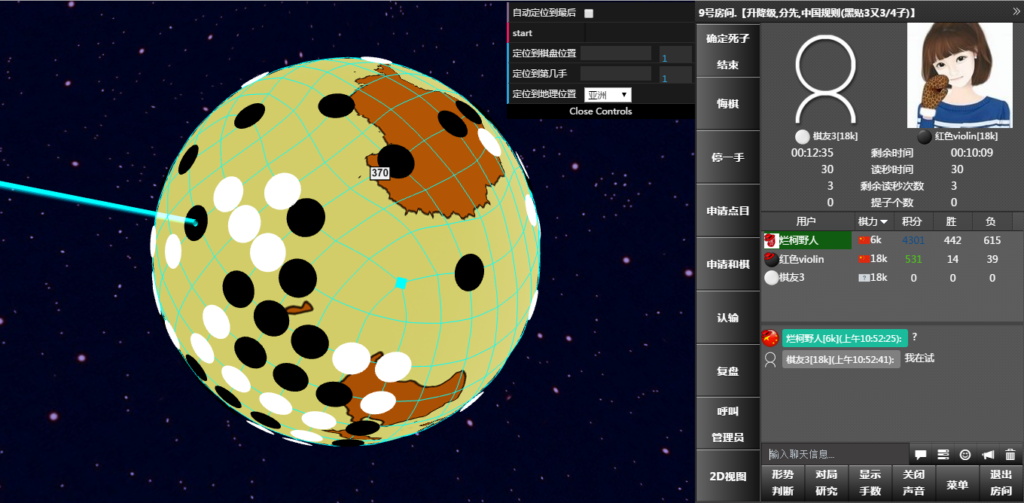Click the stacked list icon in chat toolbar

943,455
